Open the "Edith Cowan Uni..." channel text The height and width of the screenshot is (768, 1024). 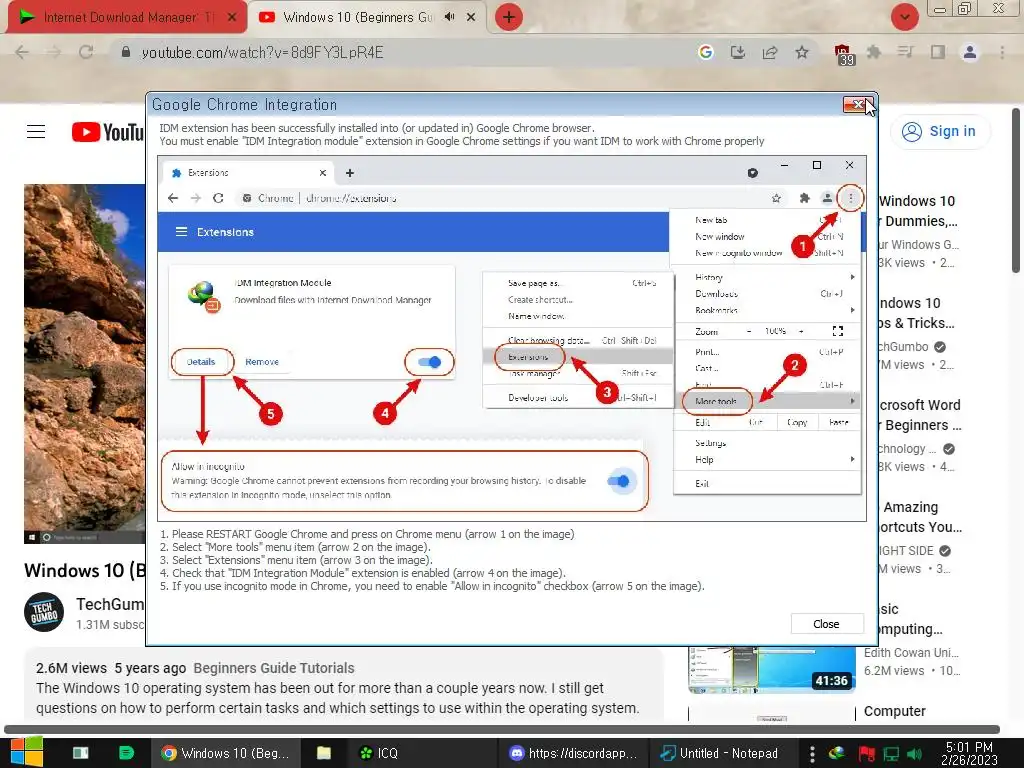[911, 652]
